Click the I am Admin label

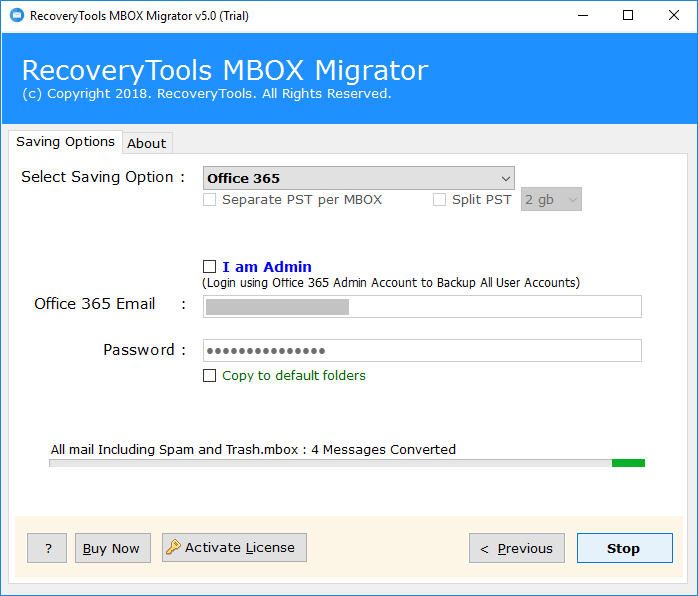pyautogui.click(x=267, y=267)
